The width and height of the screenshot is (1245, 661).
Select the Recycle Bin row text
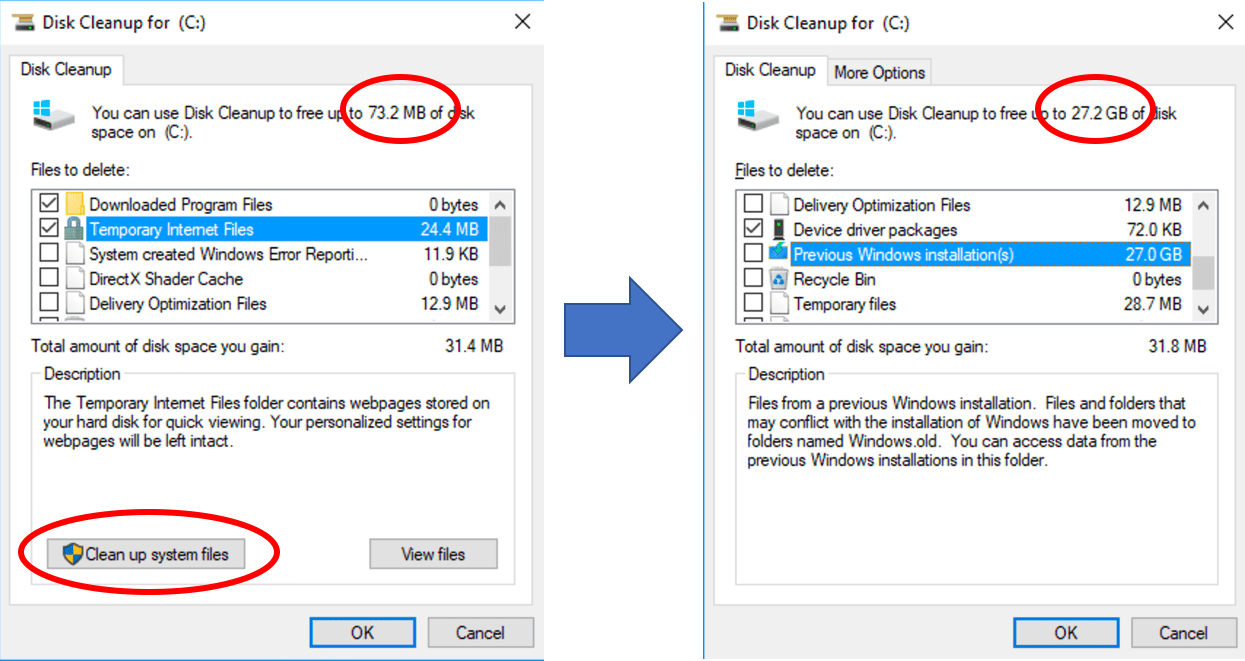(x=834, y=279)
